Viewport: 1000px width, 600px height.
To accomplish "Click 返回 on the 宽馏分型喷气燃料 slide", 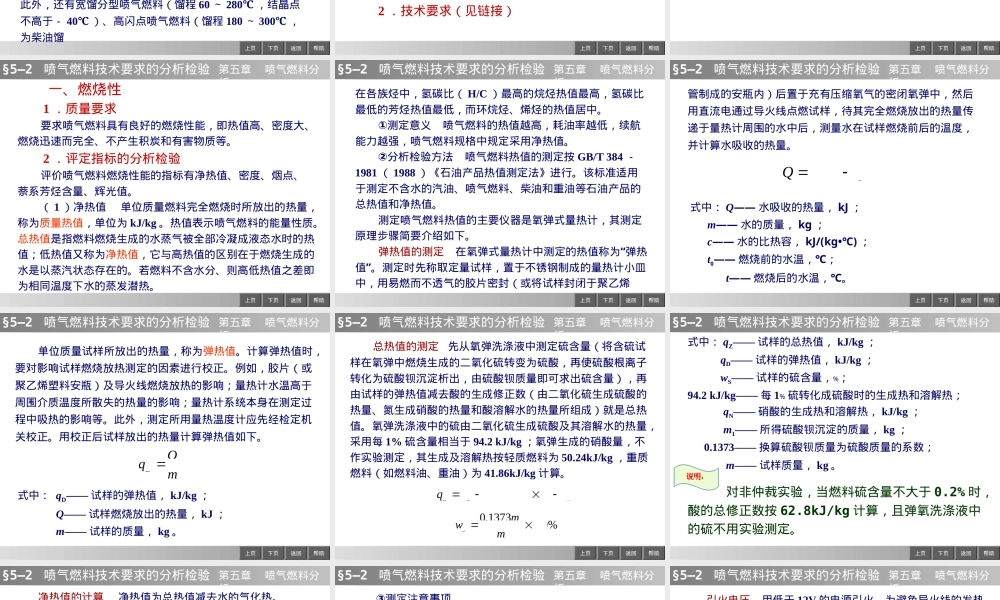I will (296, 48).
